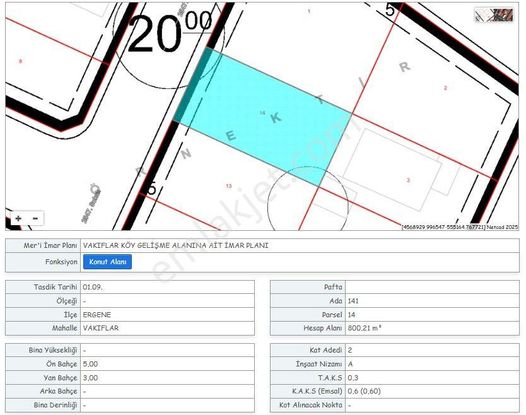Select the Tasdik Tarihi date cell
This screenshot has width=526, height=415.
[x=167, y=287]
